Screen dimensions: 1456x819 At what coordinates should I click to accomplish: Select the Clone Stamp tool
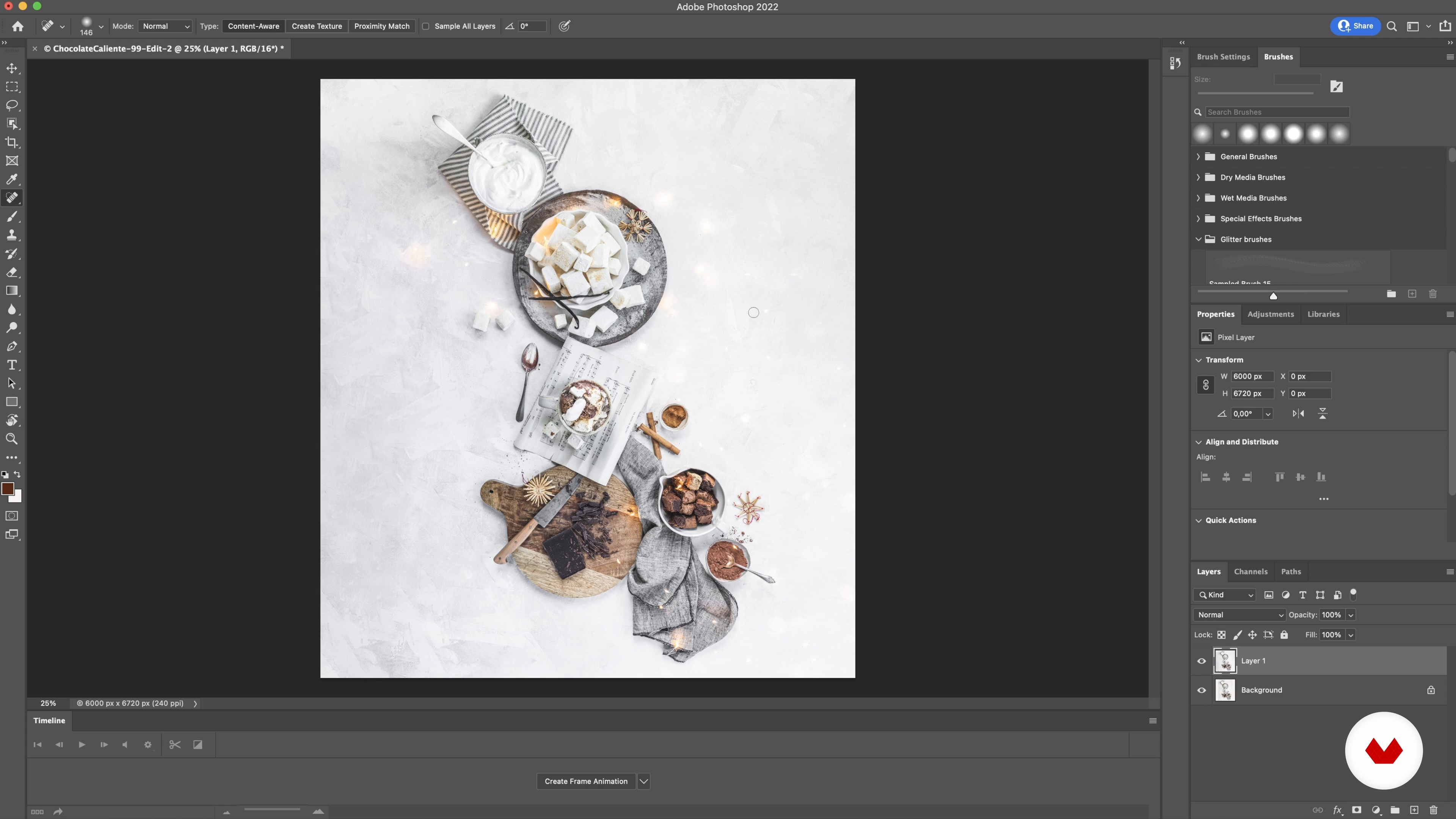tap(12, 235)
